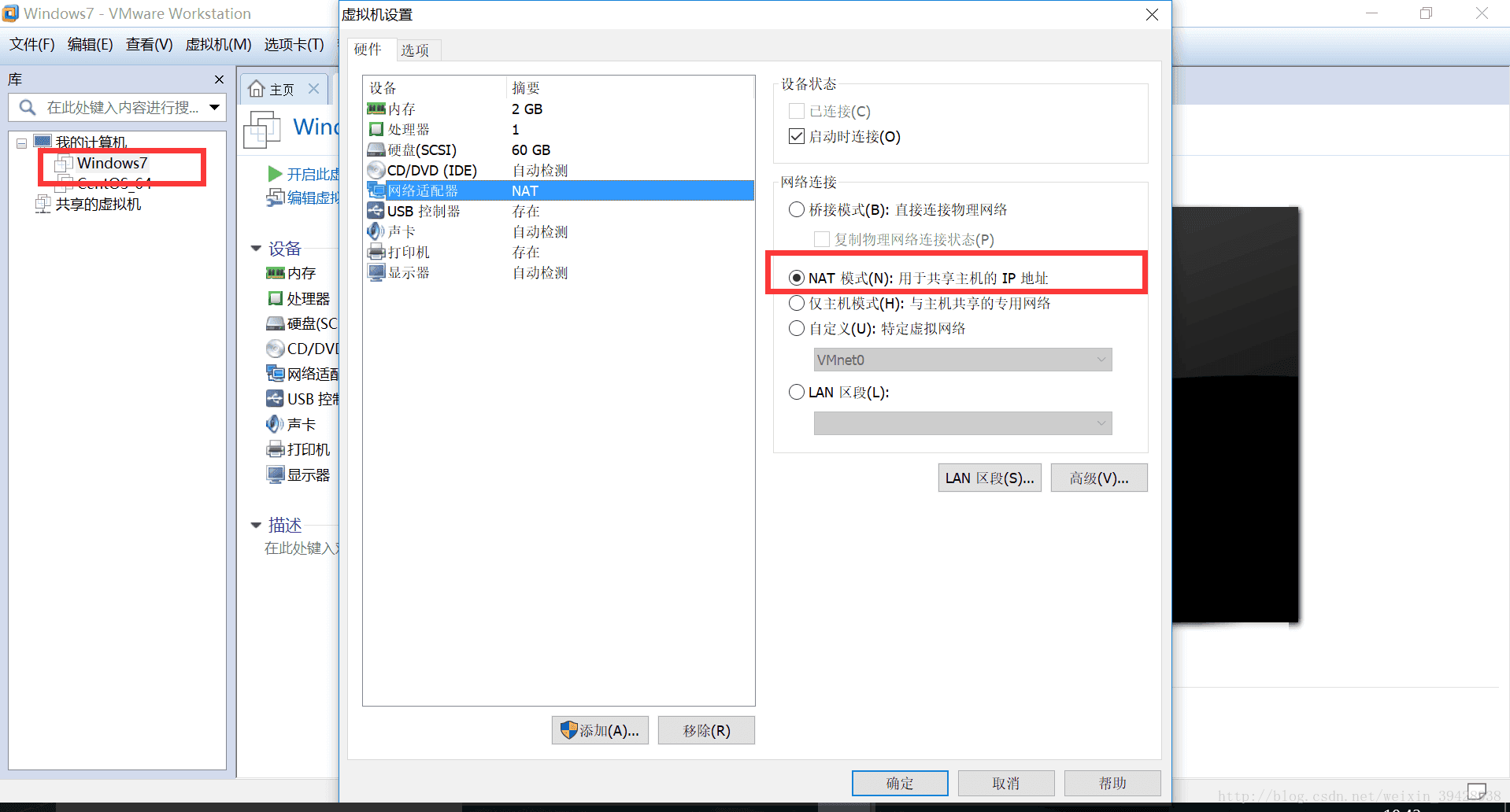Click the library search magnifier icon

coord(28,107)
